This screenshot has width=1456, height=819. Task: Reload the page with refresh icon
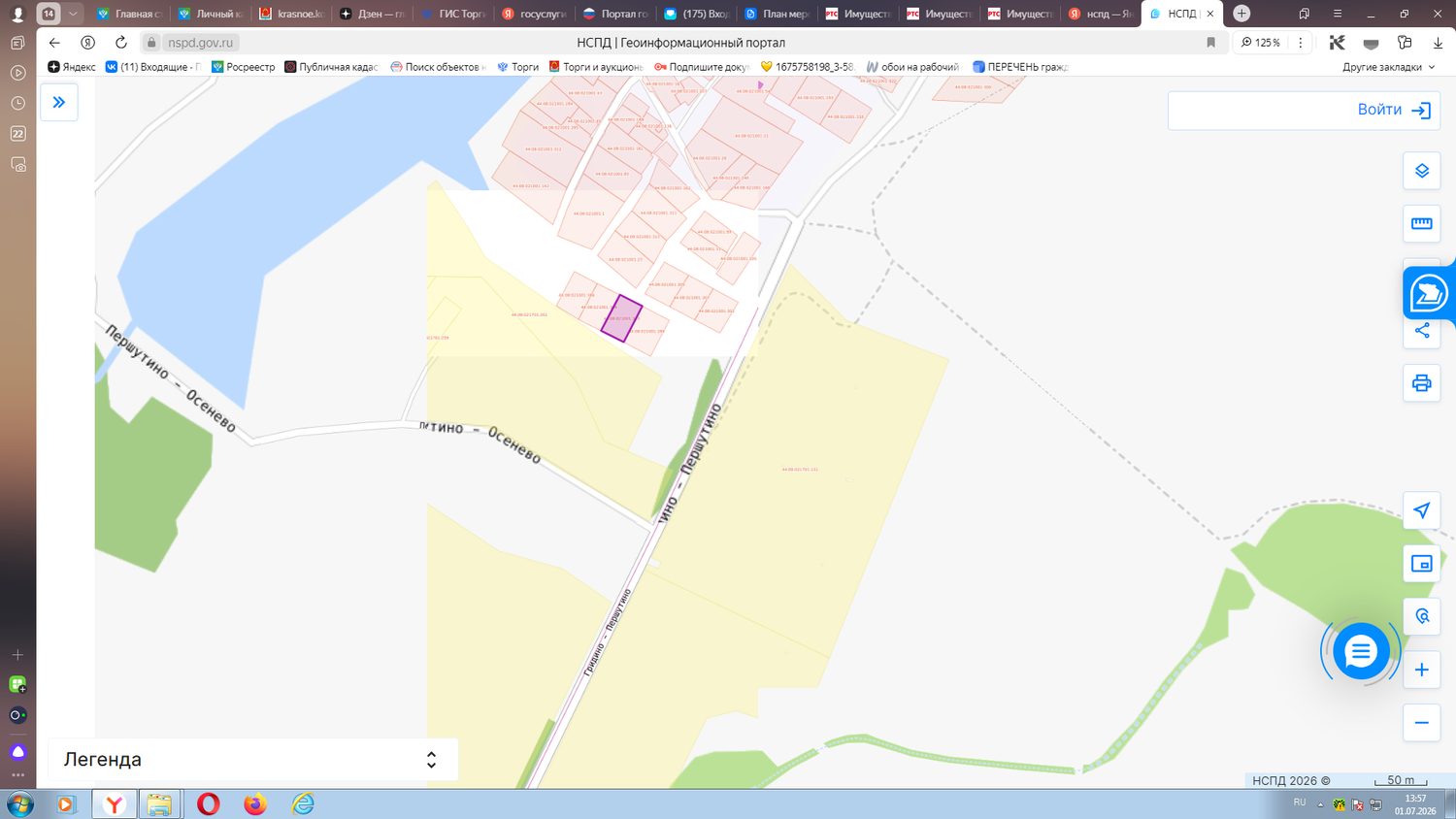[121, 43]
